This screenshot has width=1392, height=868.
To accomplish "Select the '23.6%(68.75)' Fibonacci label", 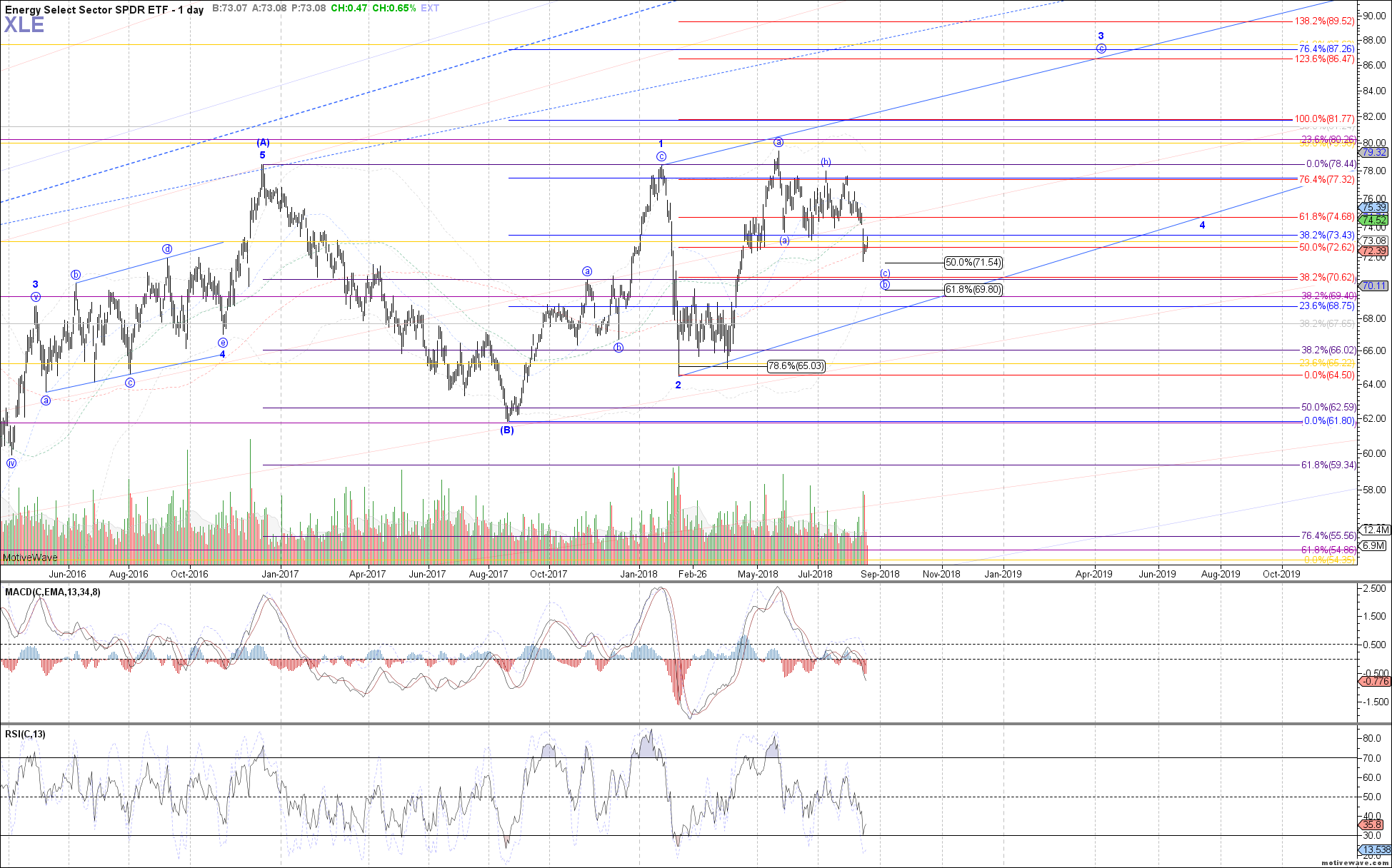I will point(1327,306).
